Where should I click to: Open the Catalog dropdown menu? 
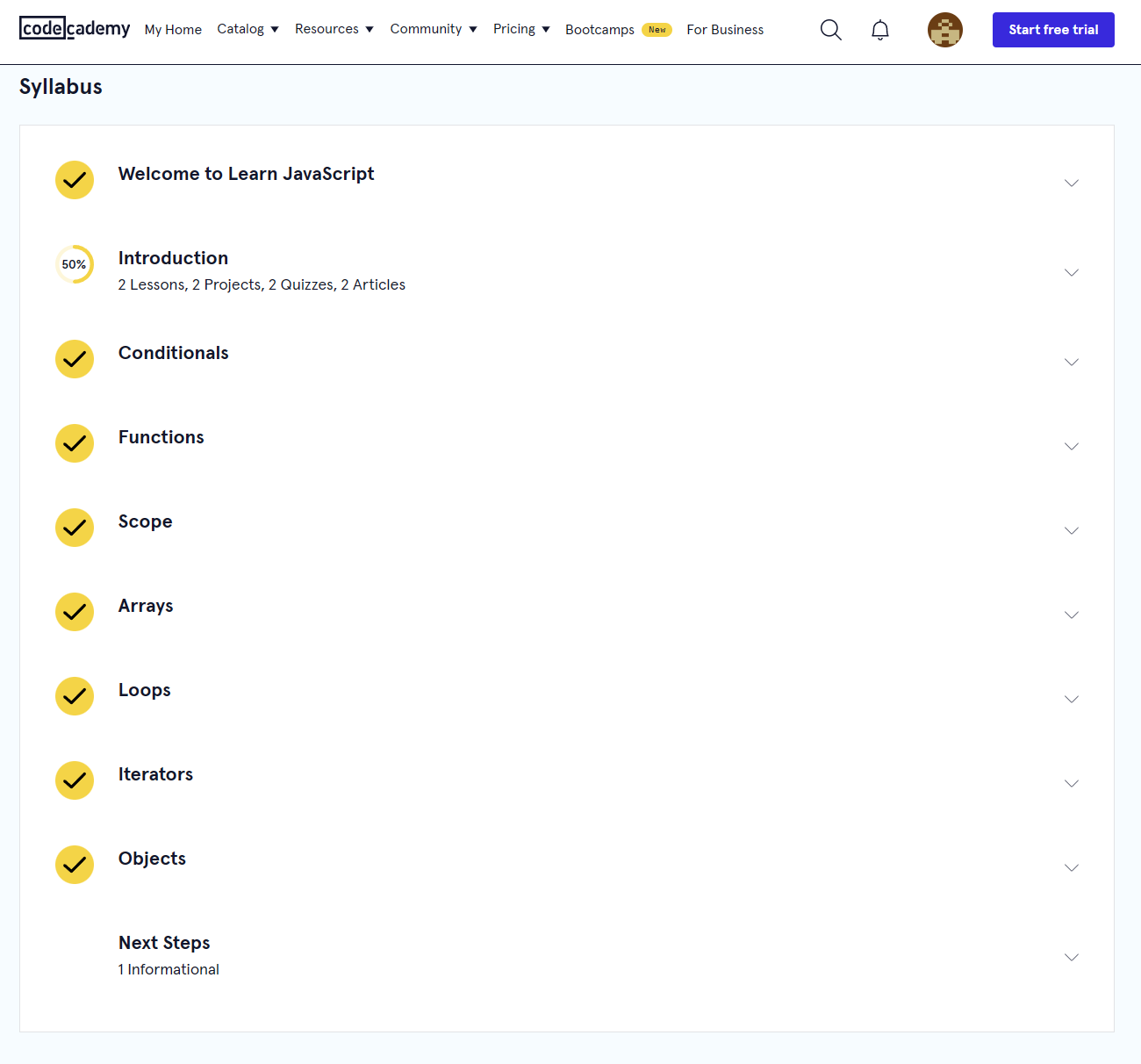(248, 29)
